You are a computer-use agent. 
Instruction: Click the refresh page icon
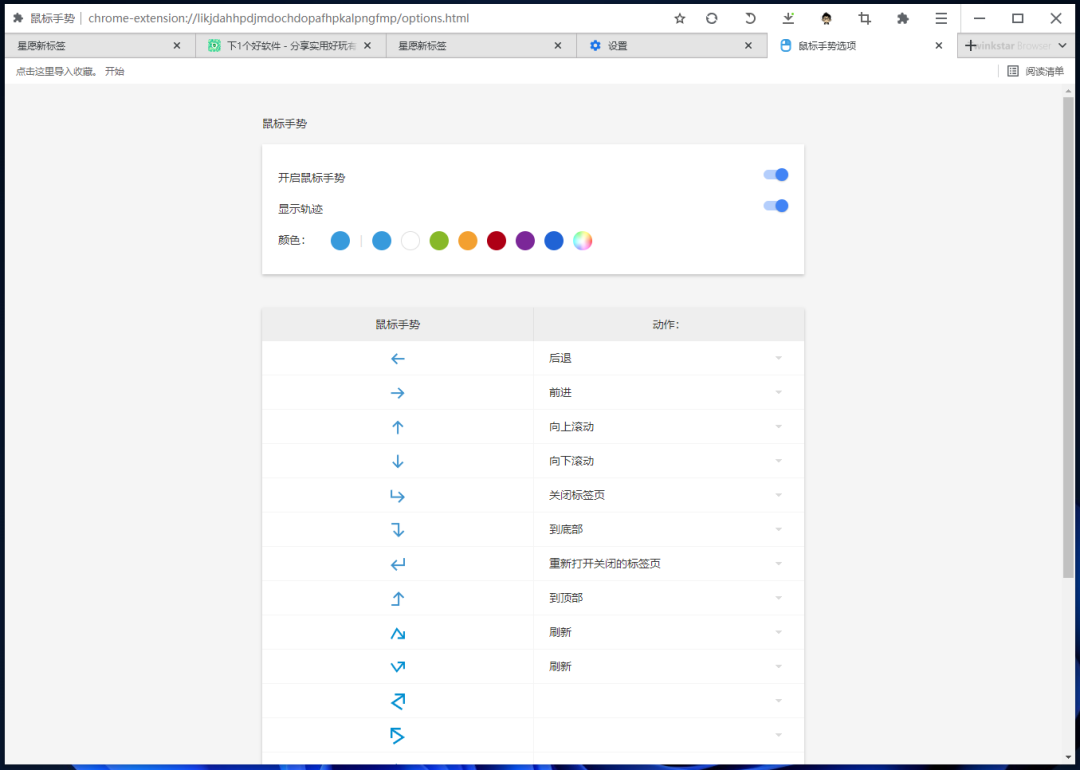(x=711, y=18)
